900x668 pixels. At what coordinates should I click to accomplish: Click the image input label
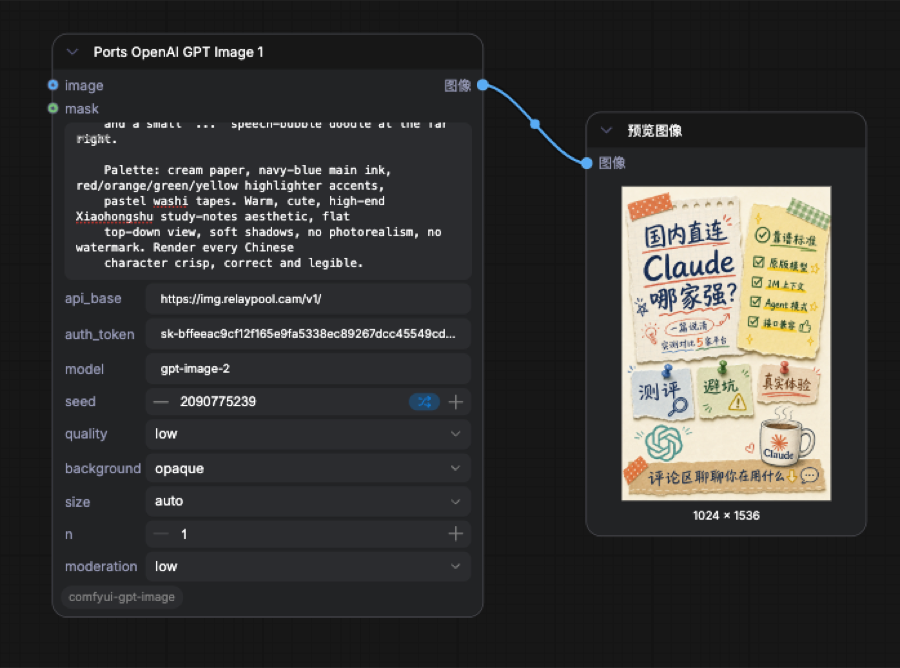coord(84,86)
